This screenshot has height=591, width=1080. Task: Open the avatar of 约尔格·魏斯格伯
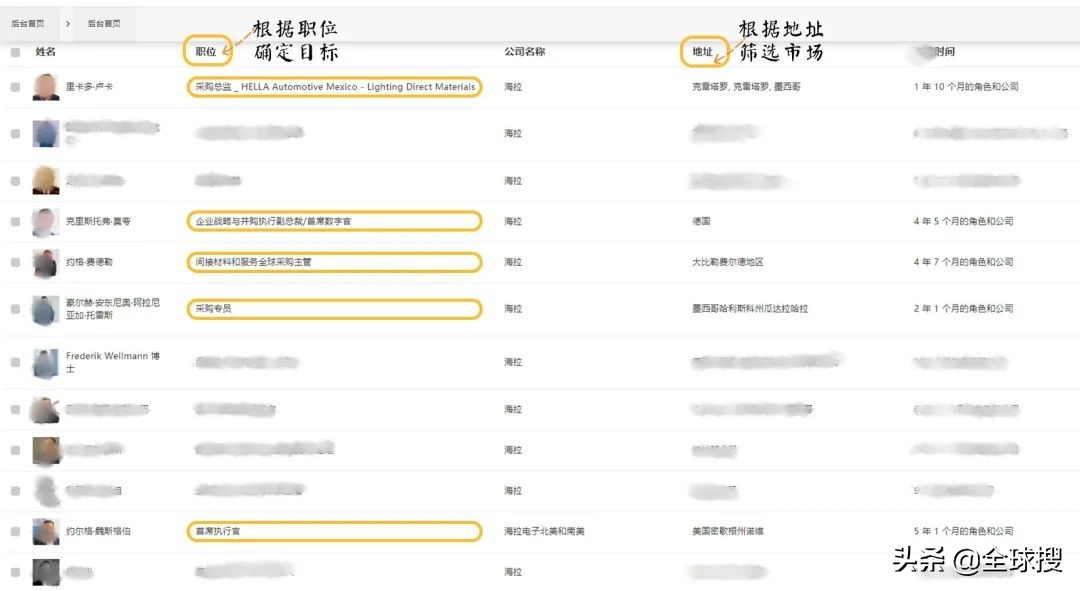pyautogui.click(x=44, y=530)
